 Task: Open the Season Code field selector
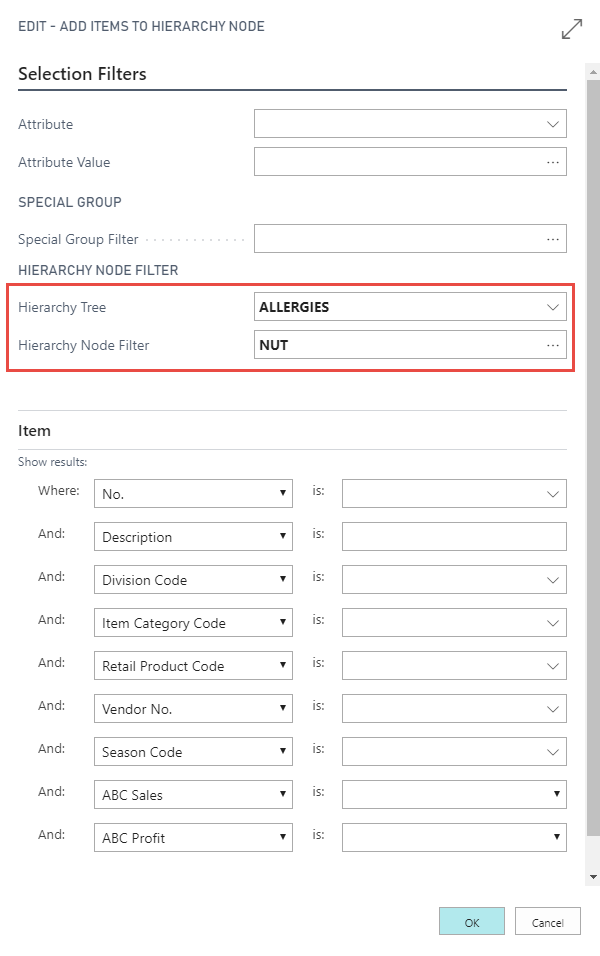pyautogui.click(x=193, y=752)
